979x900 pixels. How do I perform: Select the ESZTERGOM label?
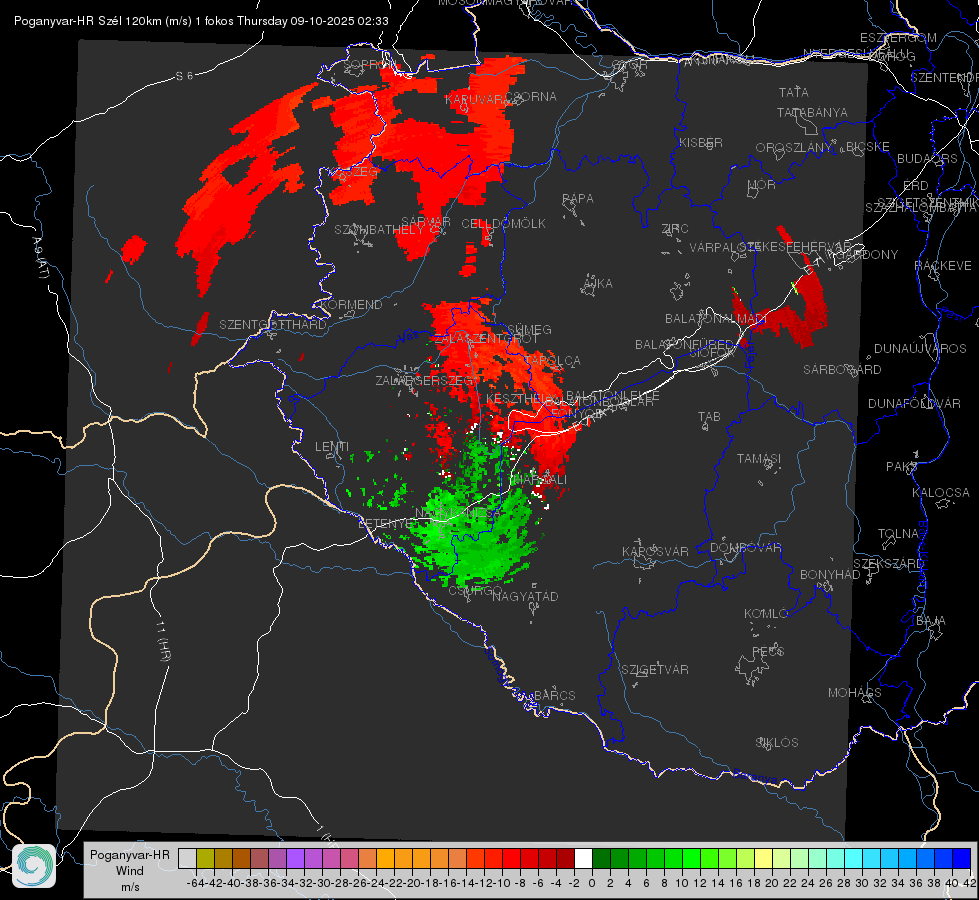point(898,38)
